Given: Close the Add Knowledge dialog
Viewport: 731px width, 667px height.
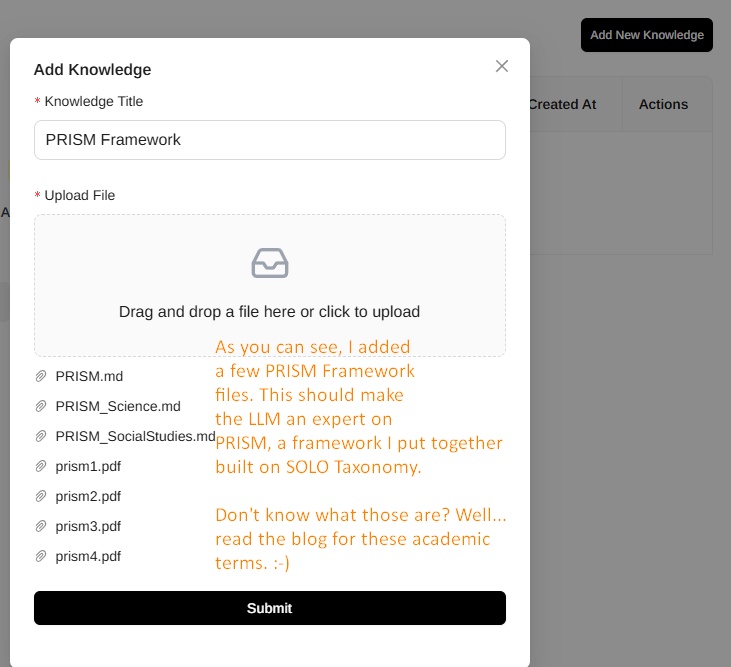Looking at the screenshot, I should tap(502, 66).
